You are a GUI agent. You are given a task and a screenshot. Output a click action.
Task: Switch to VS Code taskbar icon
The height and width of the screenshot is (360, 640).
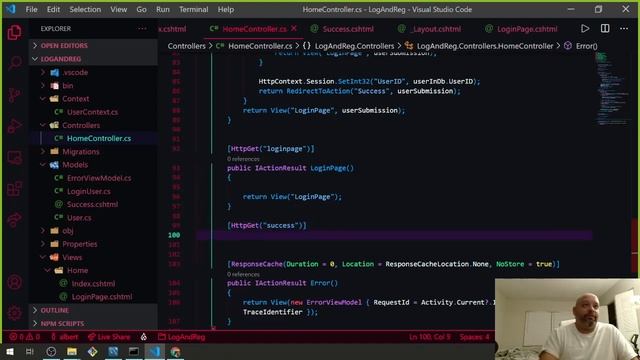pos(154,351)
